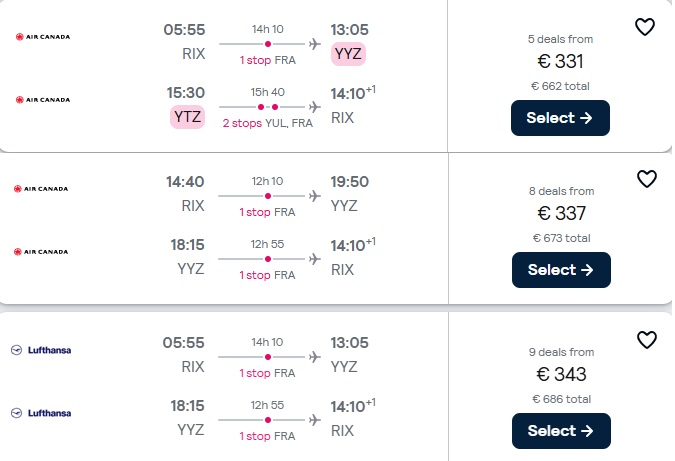Choose Select for the €337 deal
This screenshot has width=675, height=461.
[x=561, y=270]
